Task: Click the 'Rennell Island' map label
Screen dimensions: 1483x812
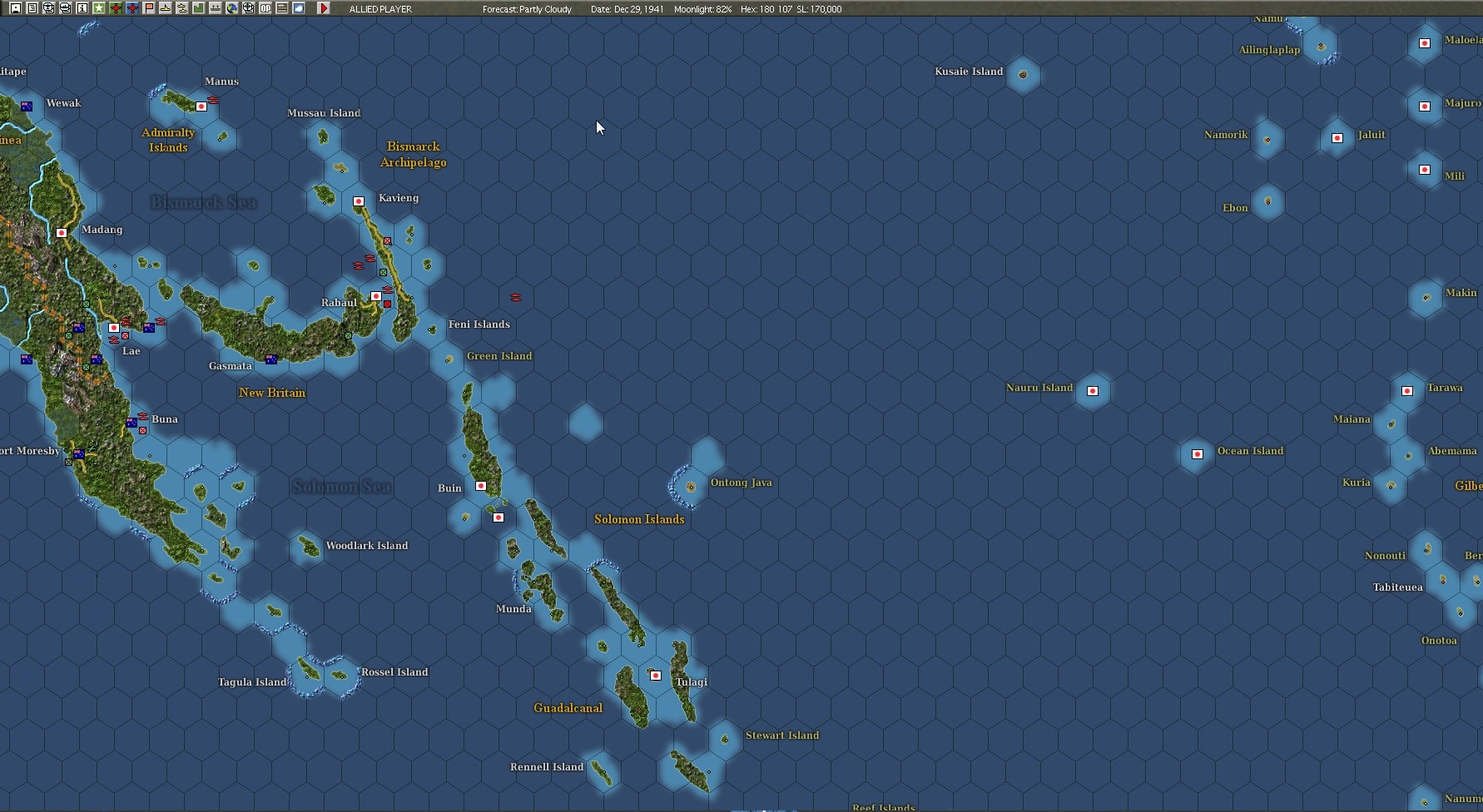Action: (547, 767)
